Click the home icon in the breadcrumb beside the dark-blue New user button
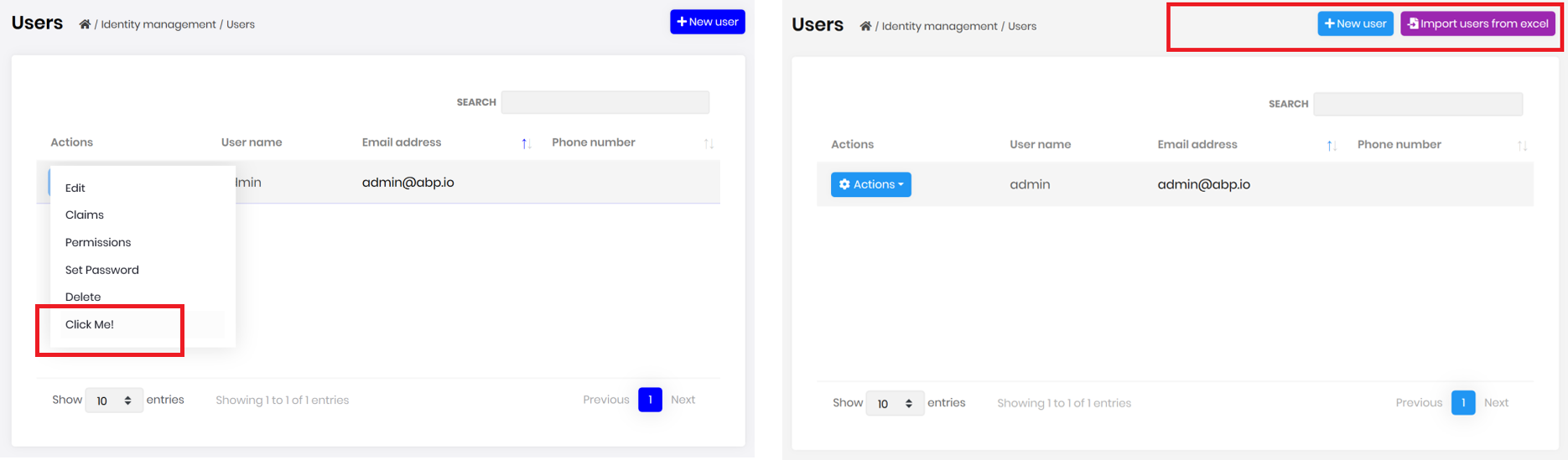The height and width of the screenshot is (460, 1568). pos(85,24)
